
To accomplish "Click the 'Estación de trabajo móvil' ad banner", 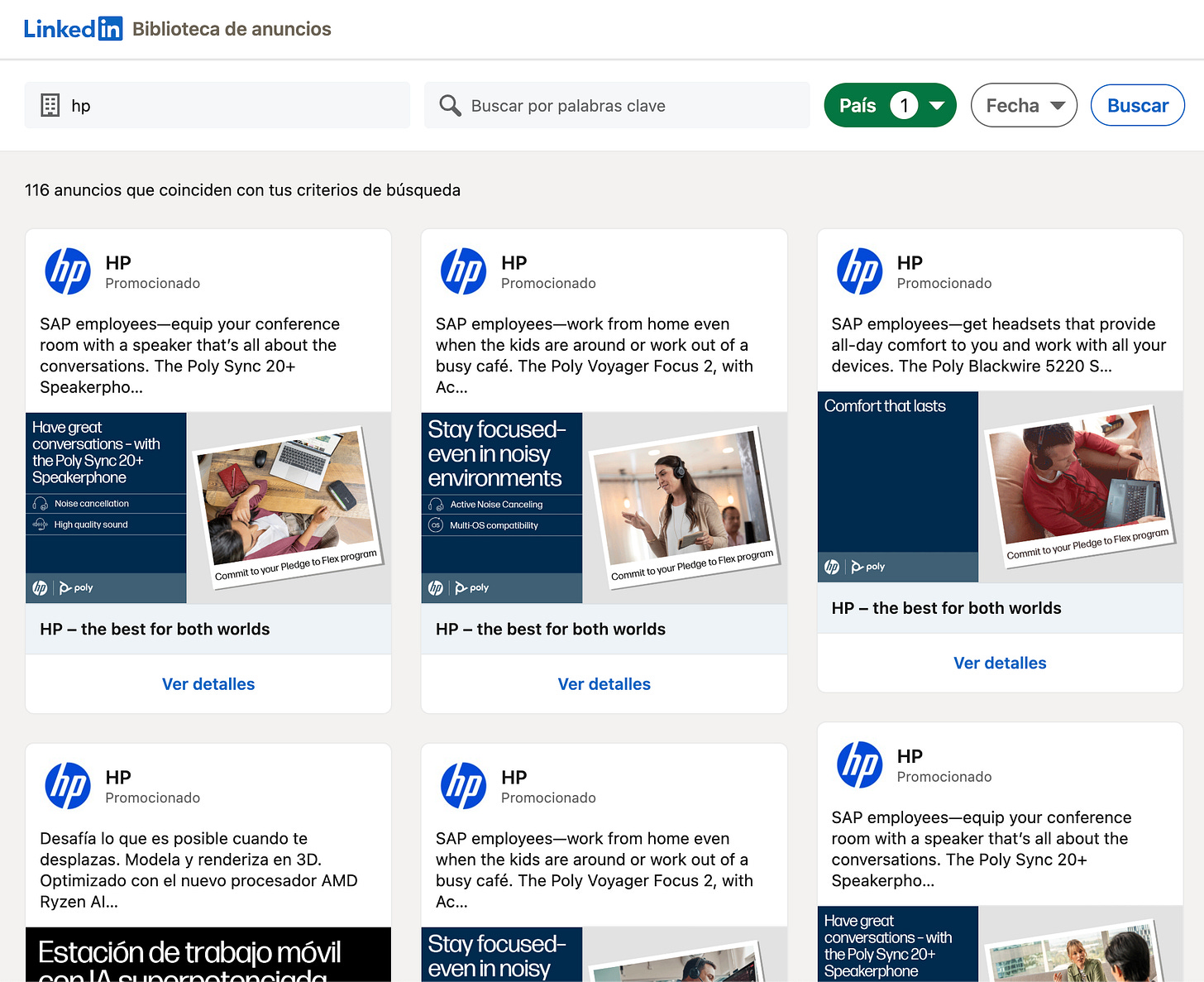I will (208, 955).
